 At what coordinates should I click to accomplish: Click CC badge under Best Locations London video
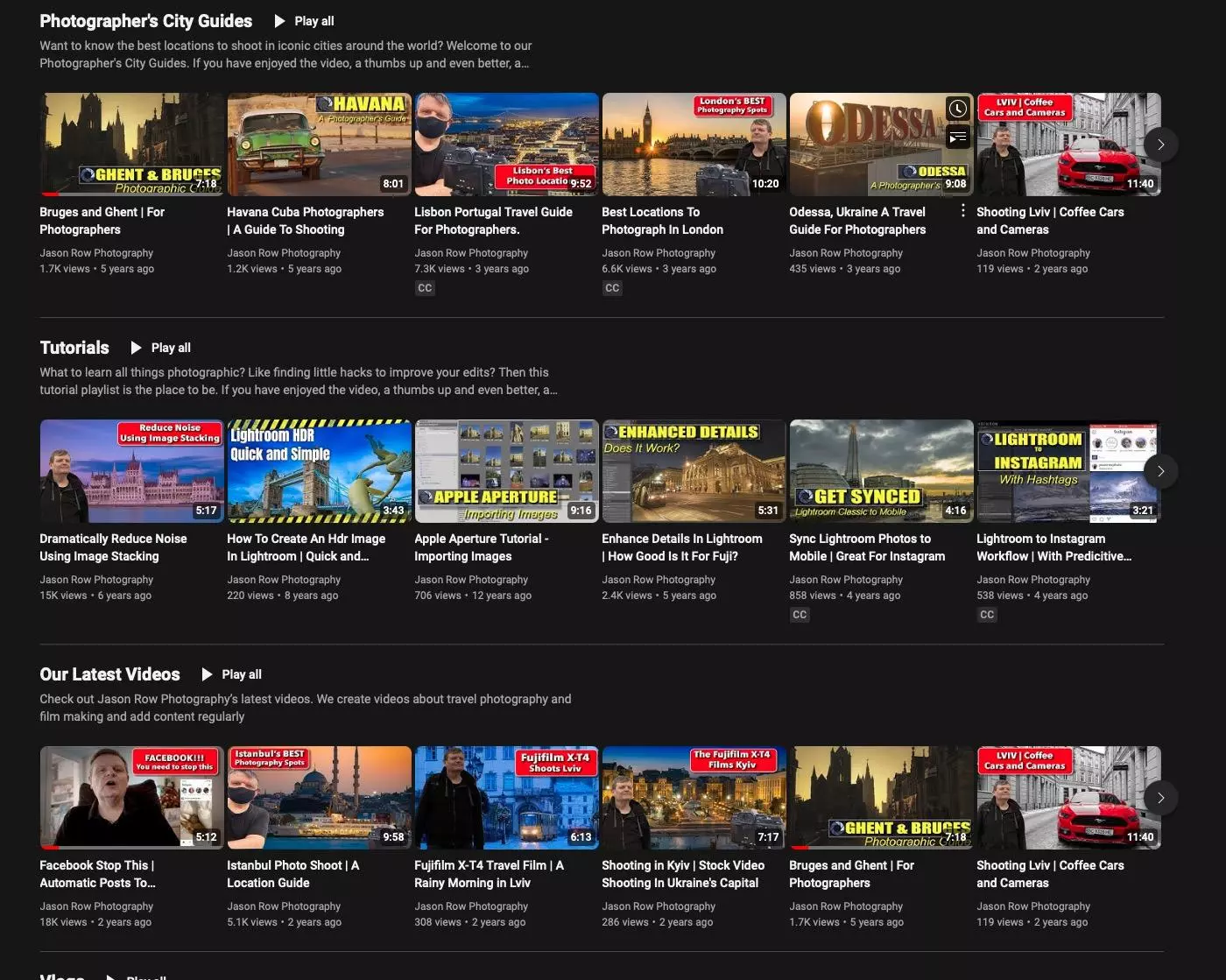612,288
